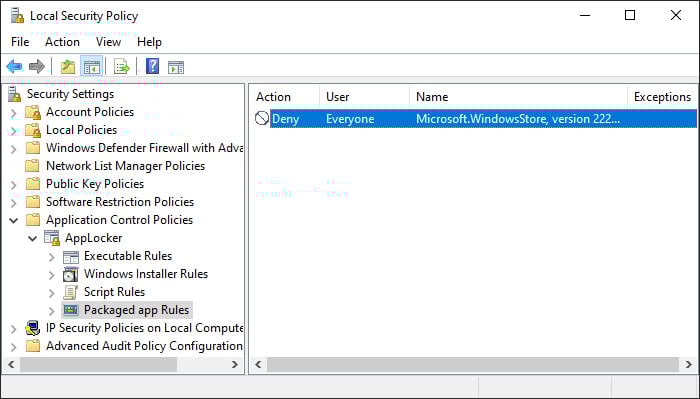Click the Packaged app Rules icon
This screenshot has height=399, width=700.
pyautogui.click(x=71, y=310)
